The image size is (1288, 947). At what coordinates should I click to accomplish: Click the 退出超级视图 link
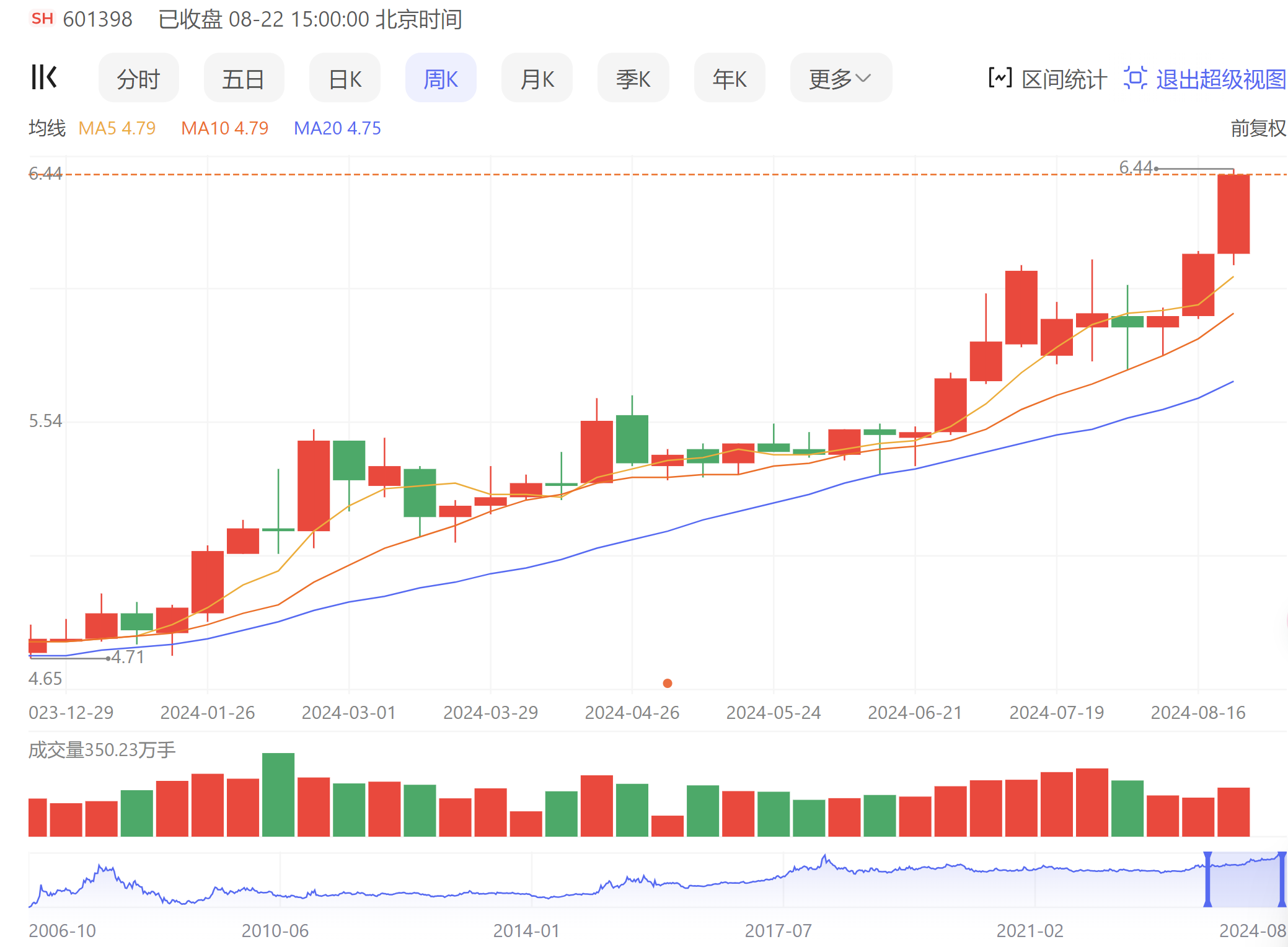tap(1220, 79)
